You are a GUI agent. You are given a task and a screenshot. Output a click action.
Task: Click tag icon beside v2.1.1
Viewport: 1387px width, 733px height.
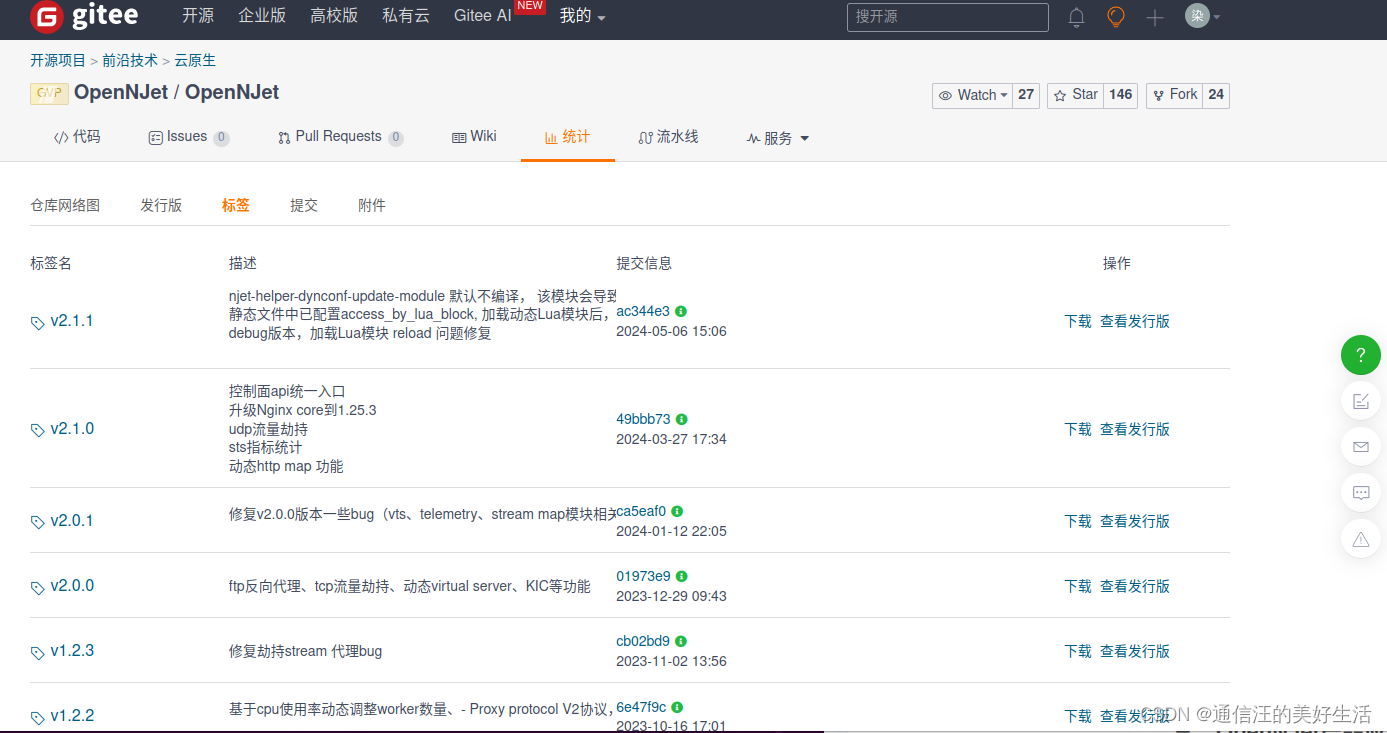click(38, 322)
